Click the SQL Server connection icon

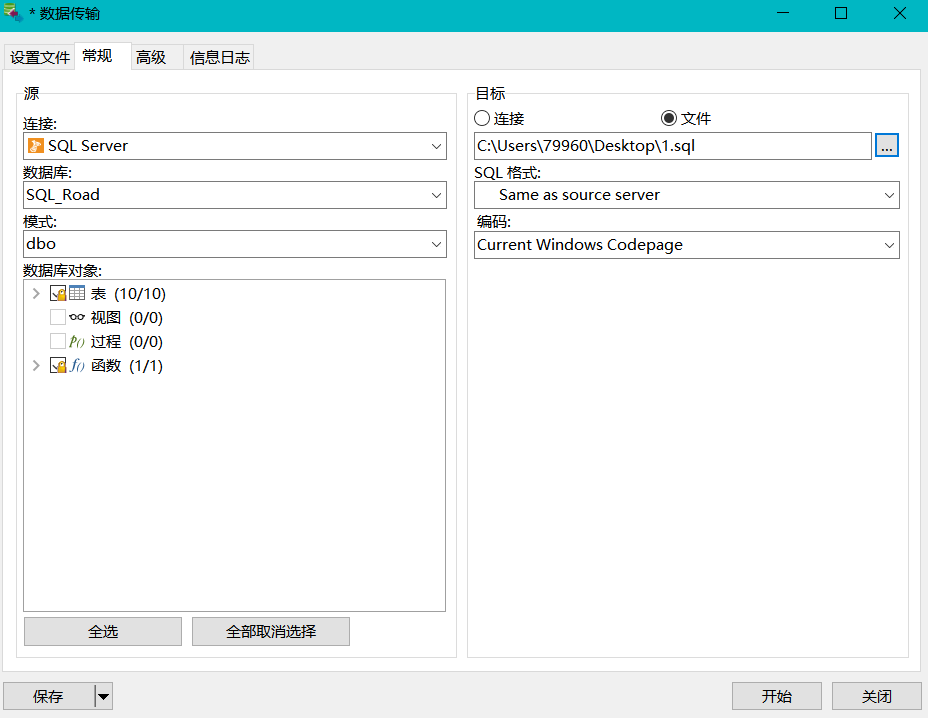[35, 146]
